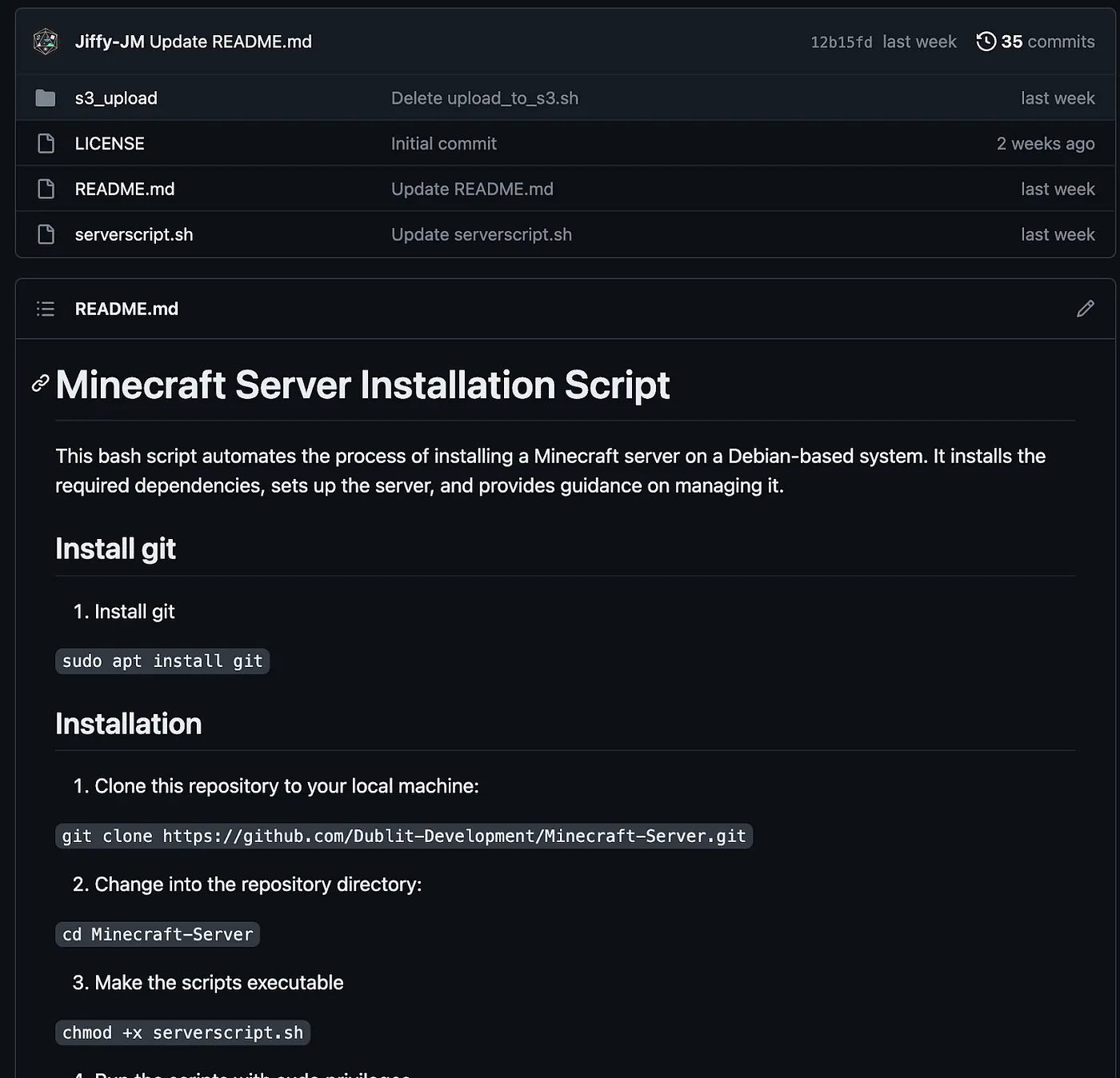Edit README with pencil icon
The image size is (1120, 1078).
(x=1085, y=309)
